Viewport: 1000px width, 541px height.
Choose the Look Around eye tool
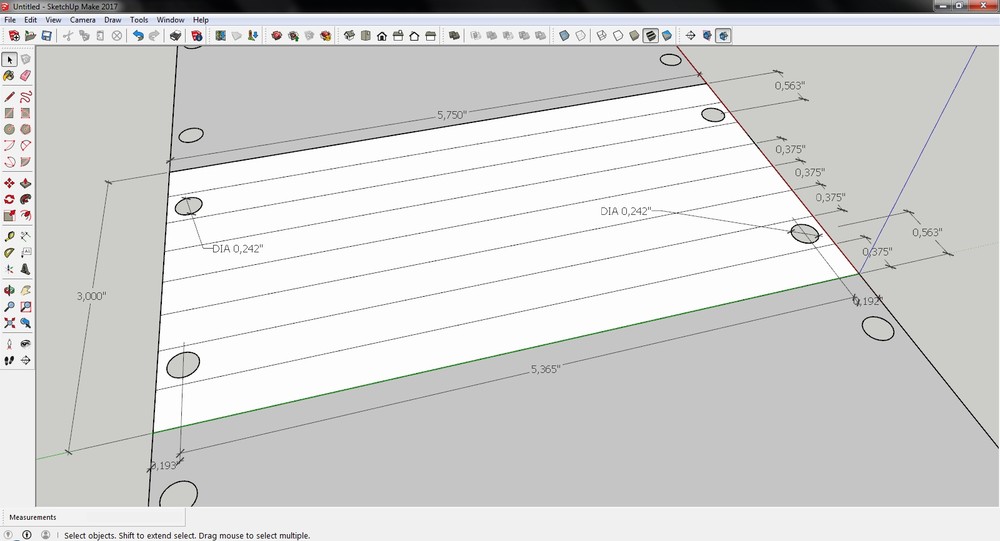pyautogui.click(x=26, y=344)
